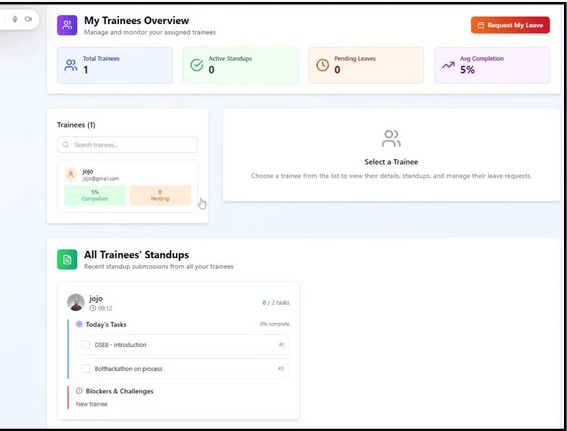The height and width of the screenshot is (431, 567).
Task: Open the Active Standups stat card
Action: coord(240,65)
